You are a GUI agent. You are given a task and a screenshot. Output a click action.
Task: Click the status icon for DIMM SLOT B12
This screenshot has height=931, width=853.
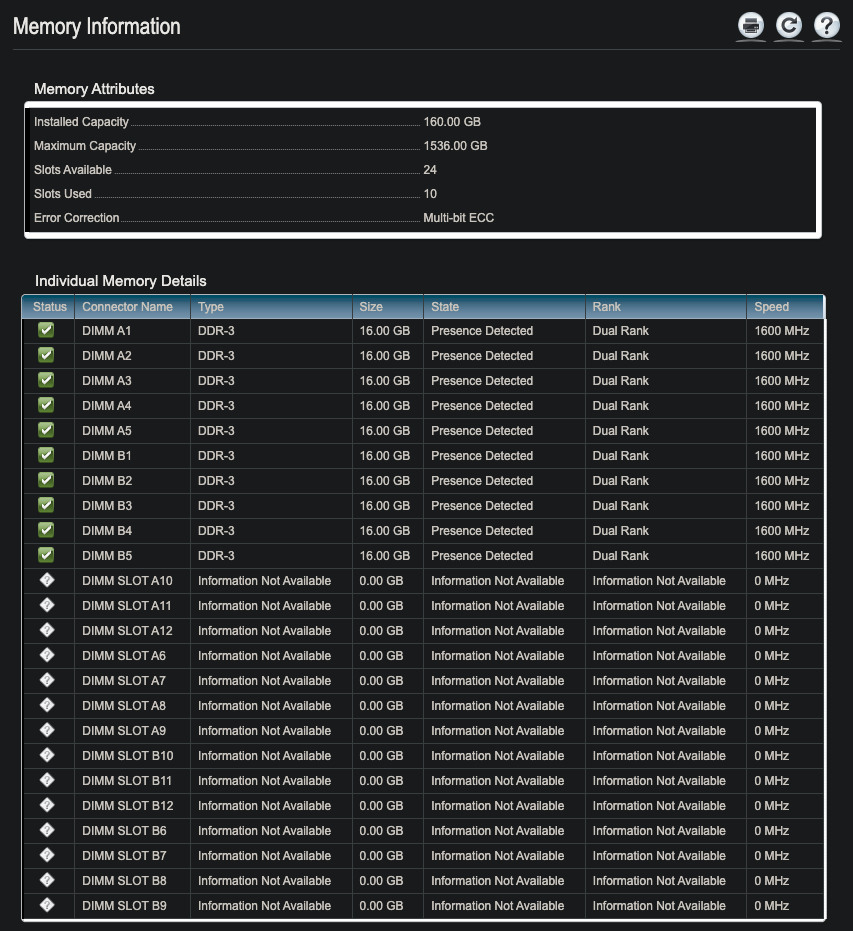coord(46,805)
